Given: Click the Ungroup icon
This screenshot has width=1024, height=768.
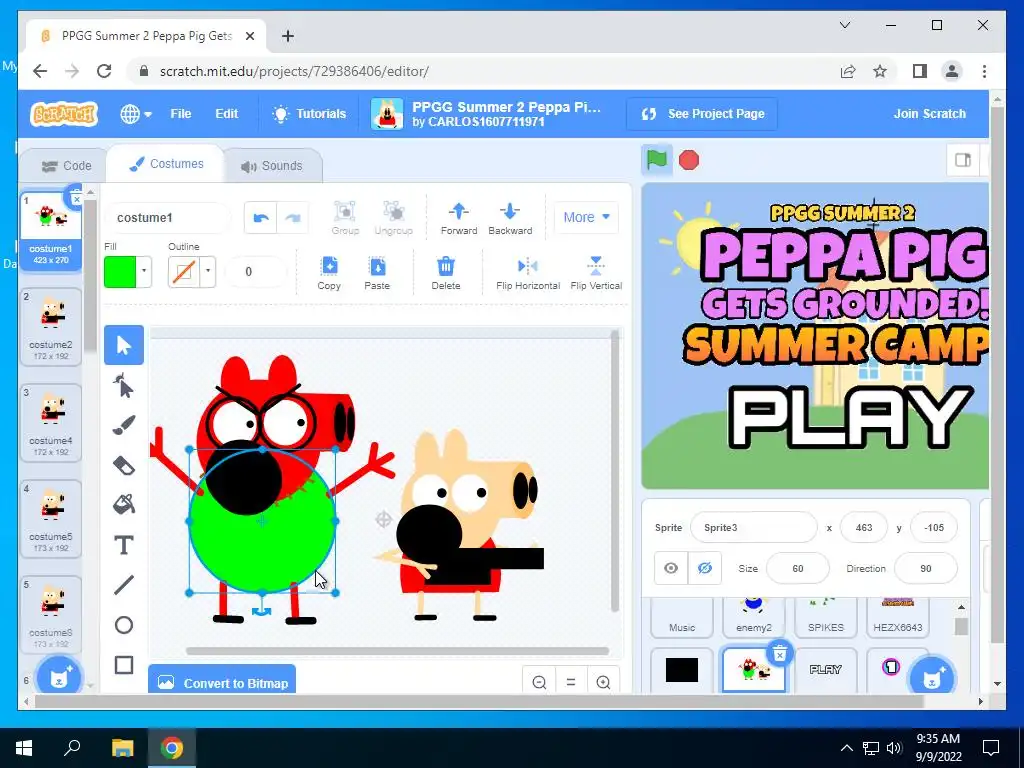Looking at the screenshot, I should point(393,217).
